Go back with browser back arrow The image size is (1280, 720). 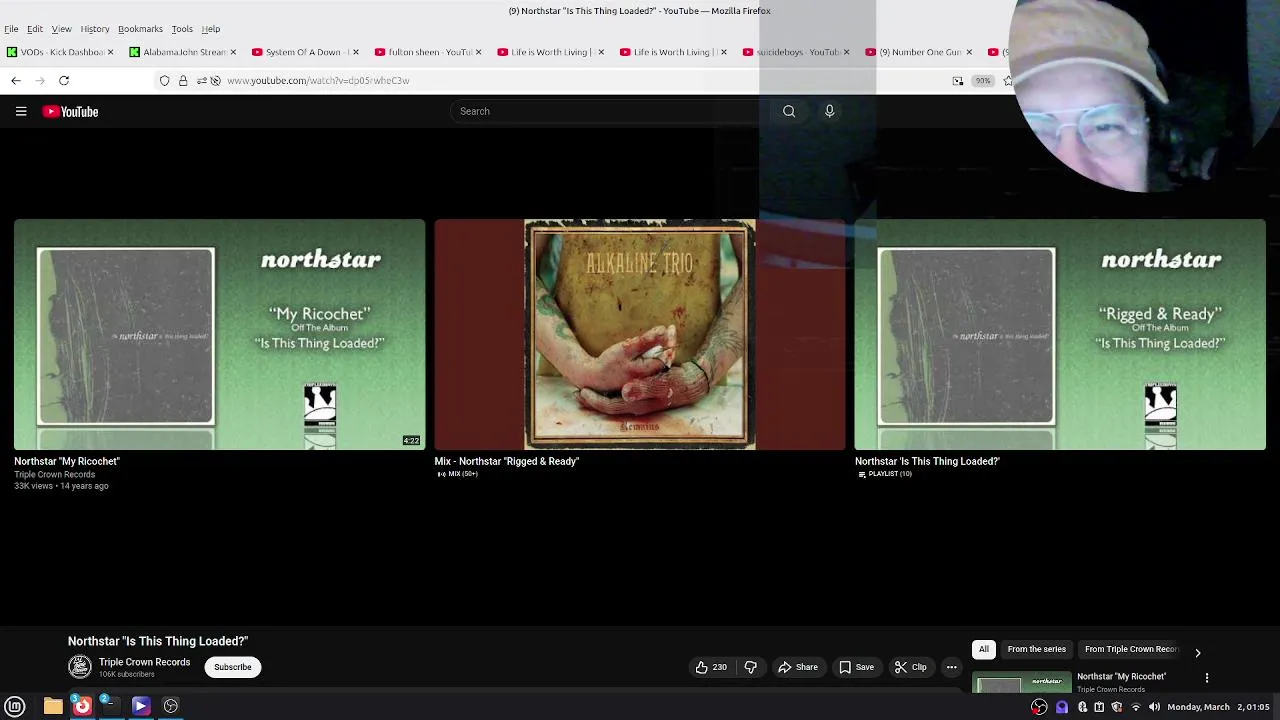point(16,80)
